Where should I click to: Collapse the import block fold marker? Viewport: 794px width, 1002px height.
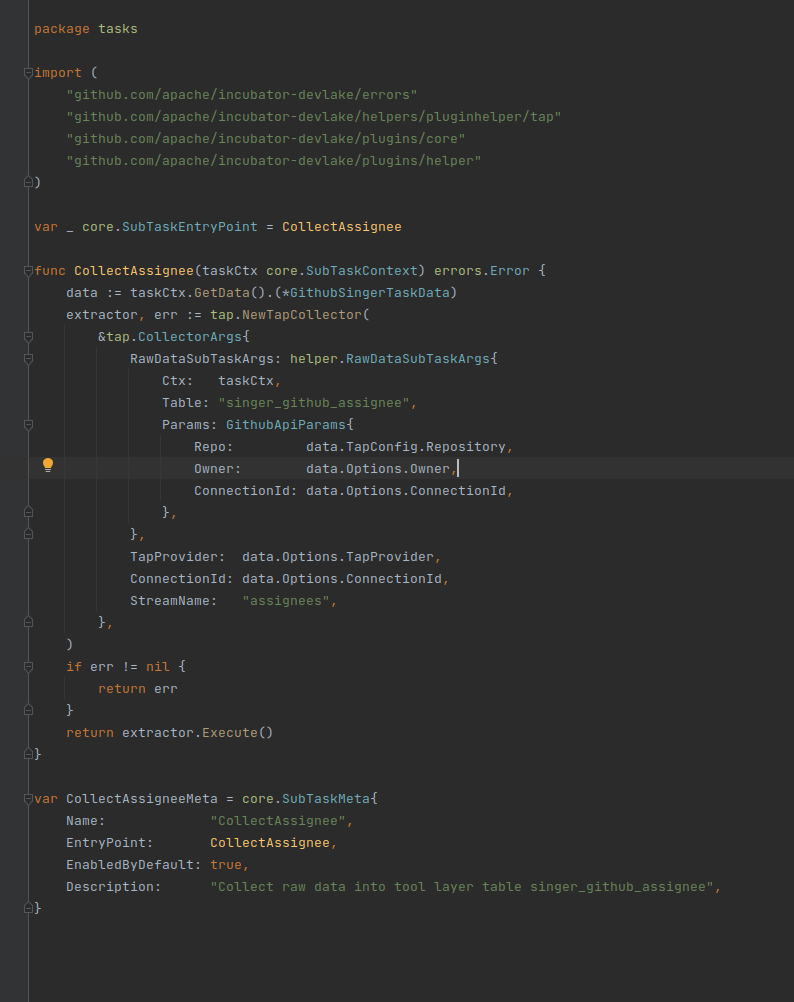28,73
